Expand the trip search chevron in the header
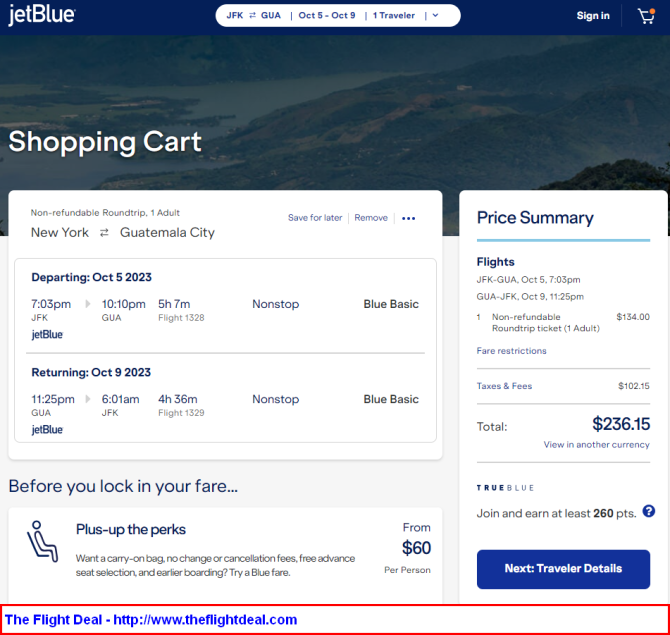 (435, 16)
